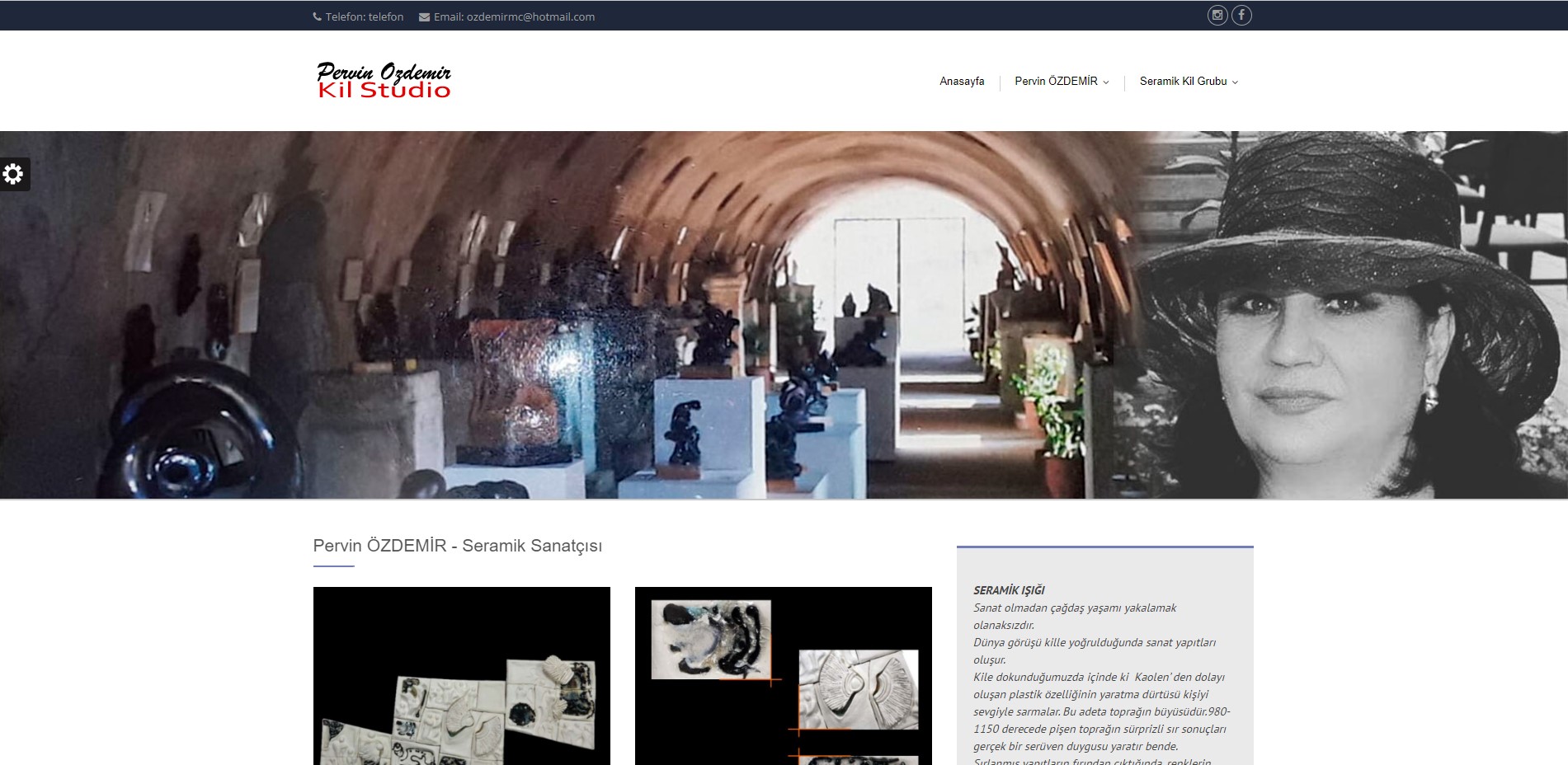Open the Instagram social icon
This screenshot has width=1568, height=765.
tap(1217, 15)
